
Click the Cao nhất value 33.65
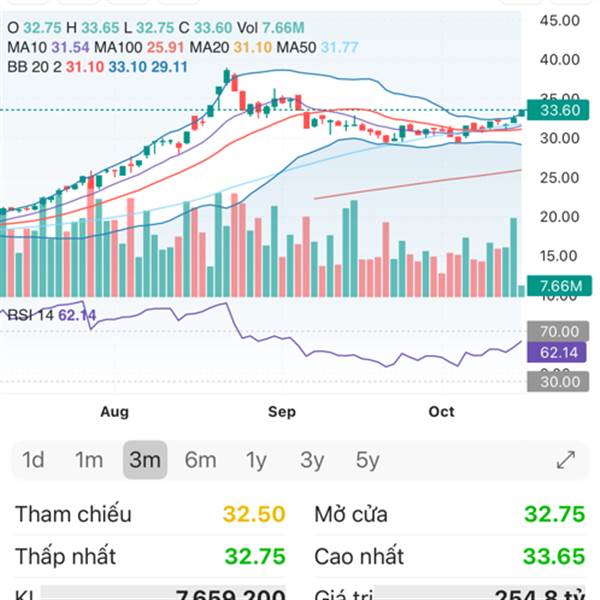554,556
